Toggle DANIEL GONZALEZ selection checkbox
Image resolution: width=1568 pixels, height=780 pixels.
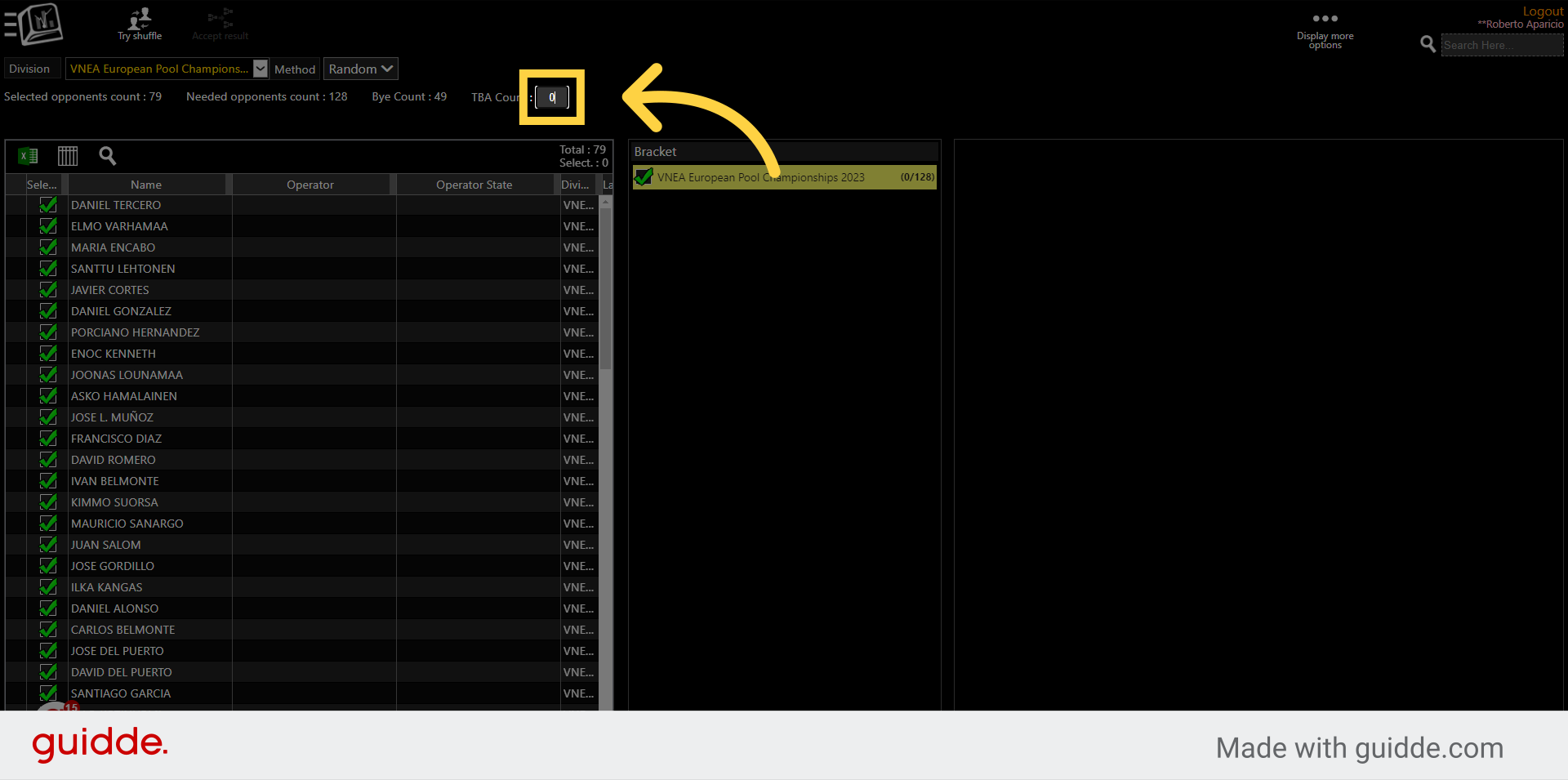pos(48,311)
